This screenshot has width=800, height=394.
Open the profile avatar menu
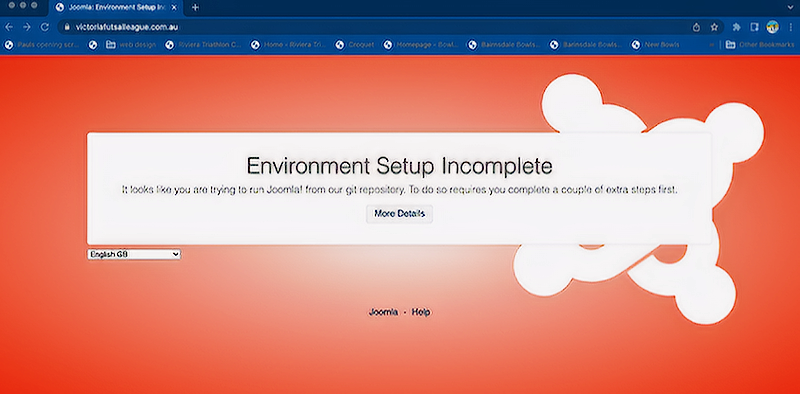772,27
